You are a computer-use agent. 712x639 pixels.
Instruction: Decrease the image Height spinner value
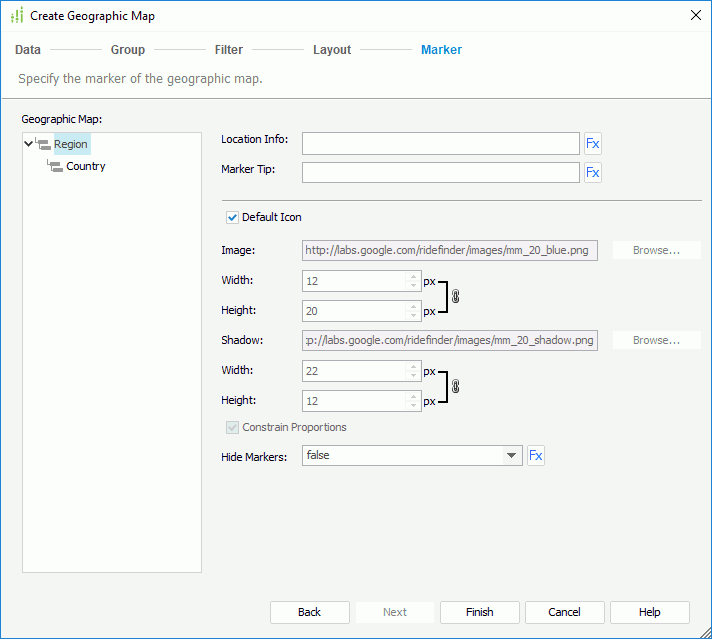click(413, 315)
